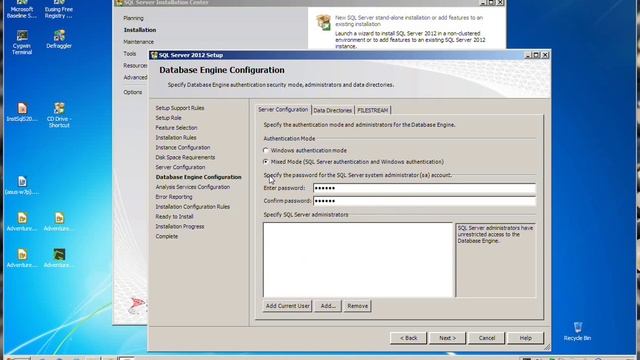
Task: Click the Disk Space Requirements step
Action: [185, 157]
